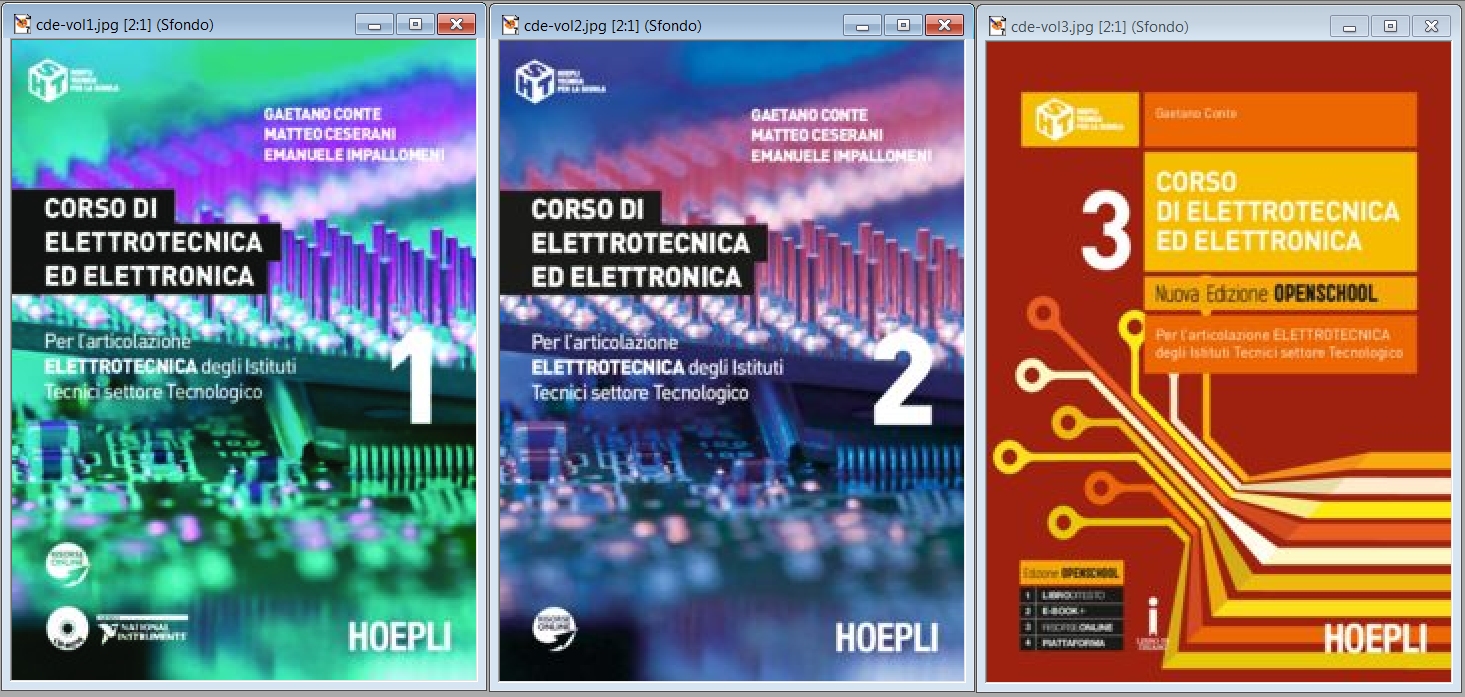Close the cde-vol3.jpg window

(x=1431, y=26)
